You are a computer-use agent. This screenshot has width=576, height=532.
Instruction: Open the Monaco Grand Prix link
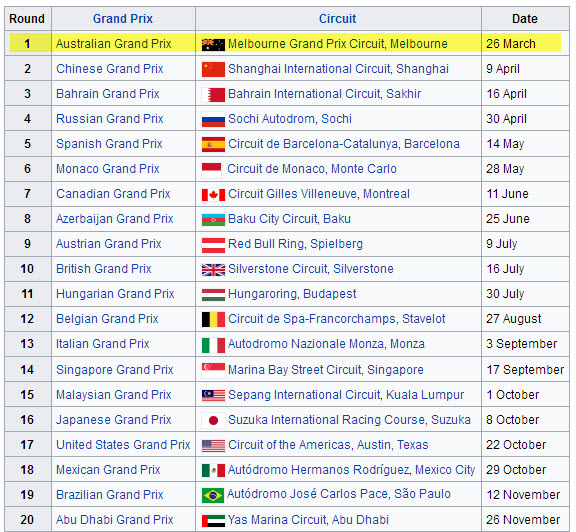tap(108, 169)
